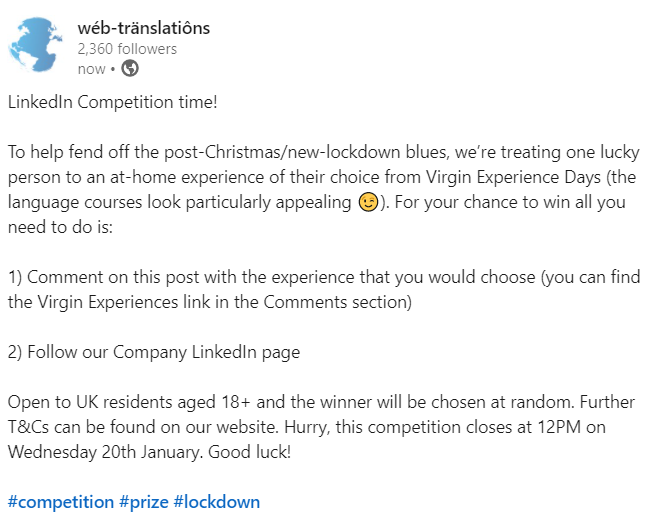Click the winking face emoji

click(368, 202)
